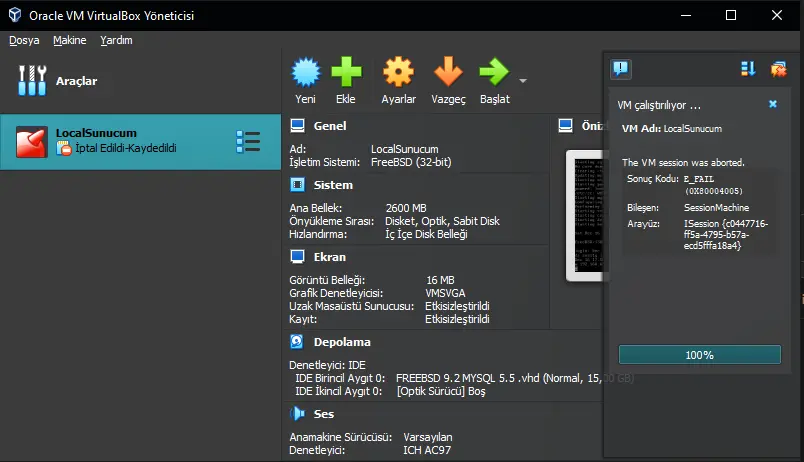This screenshot has height=462, width=804.
Task: Click the Ekle (Add) green plus icon
Action: 346,72
